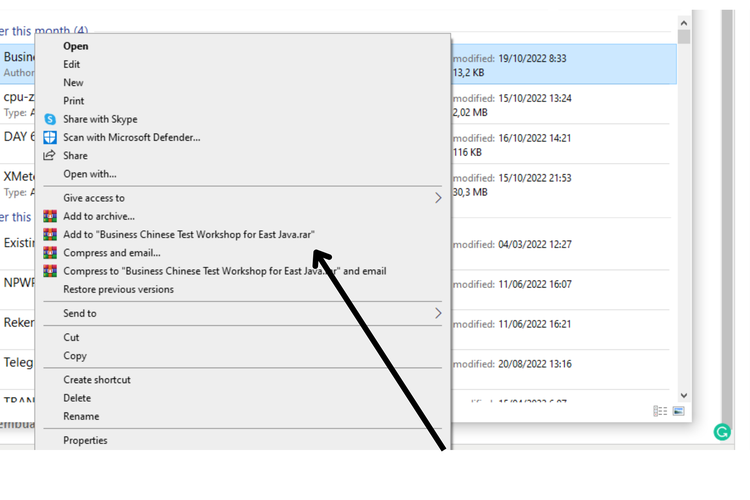This screenshot has width=750, height=500.
Task: Choose Open with... from the context menu
Action: coord(90,174)
